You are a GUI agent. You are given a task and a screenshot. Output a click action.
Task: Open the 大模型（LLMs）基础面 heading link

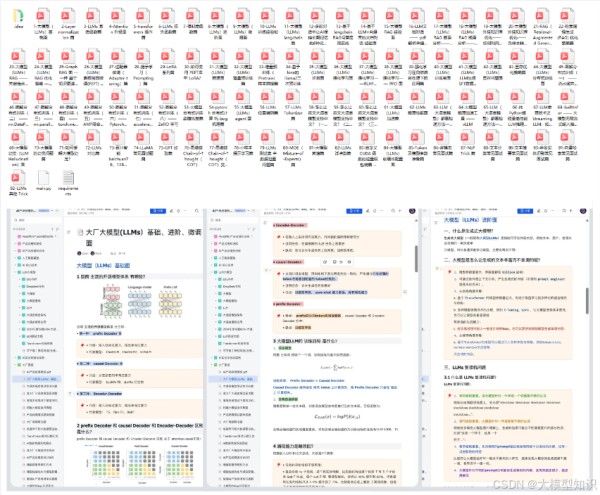(x=104, y=266)
